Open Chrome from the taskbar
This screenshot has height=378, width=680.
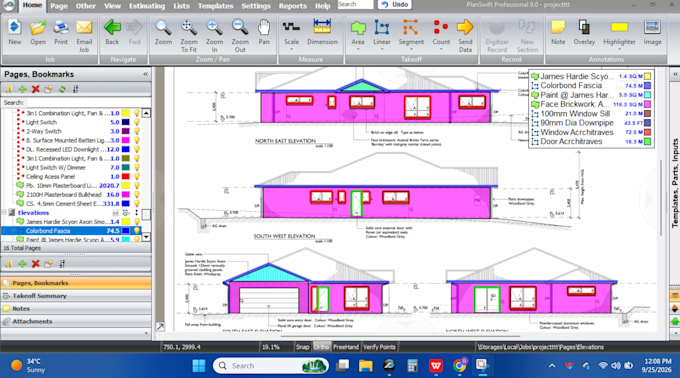(459, 365)
